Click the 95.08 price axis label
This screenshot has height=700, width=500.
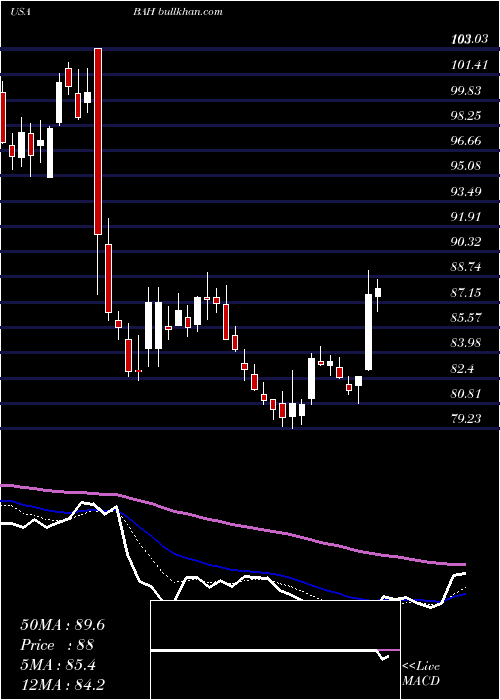(467, 166)
